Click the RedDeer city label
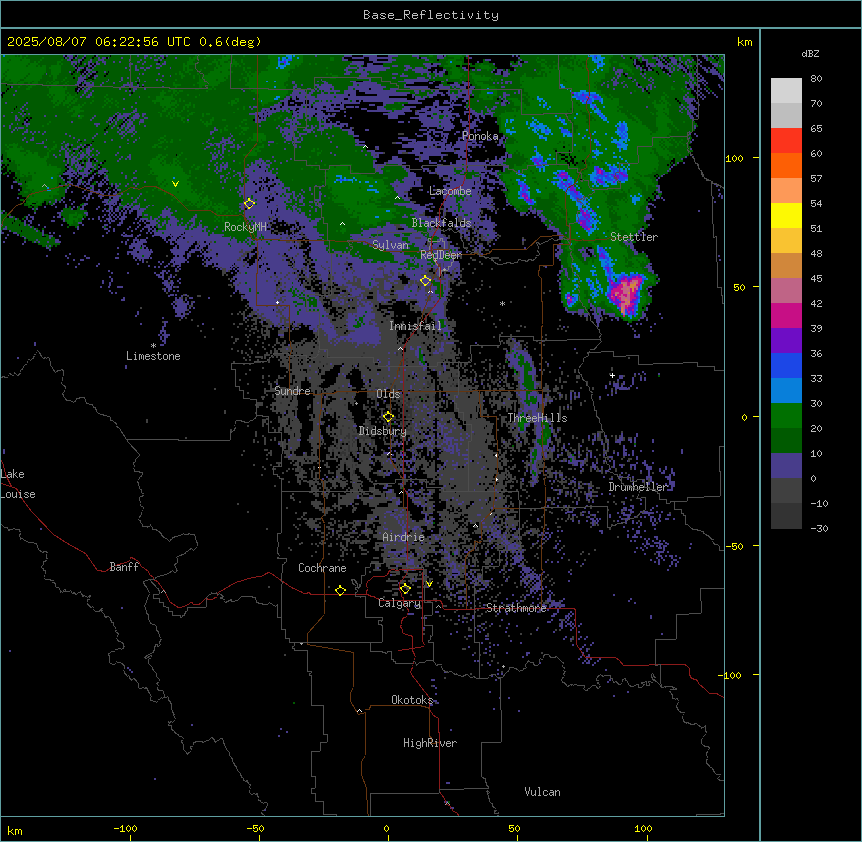 pos(441,255)
